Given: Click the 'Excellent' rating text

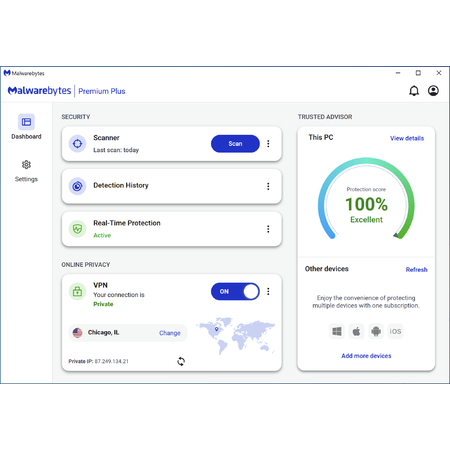Looking at the screenshot, I should point(366,219).
